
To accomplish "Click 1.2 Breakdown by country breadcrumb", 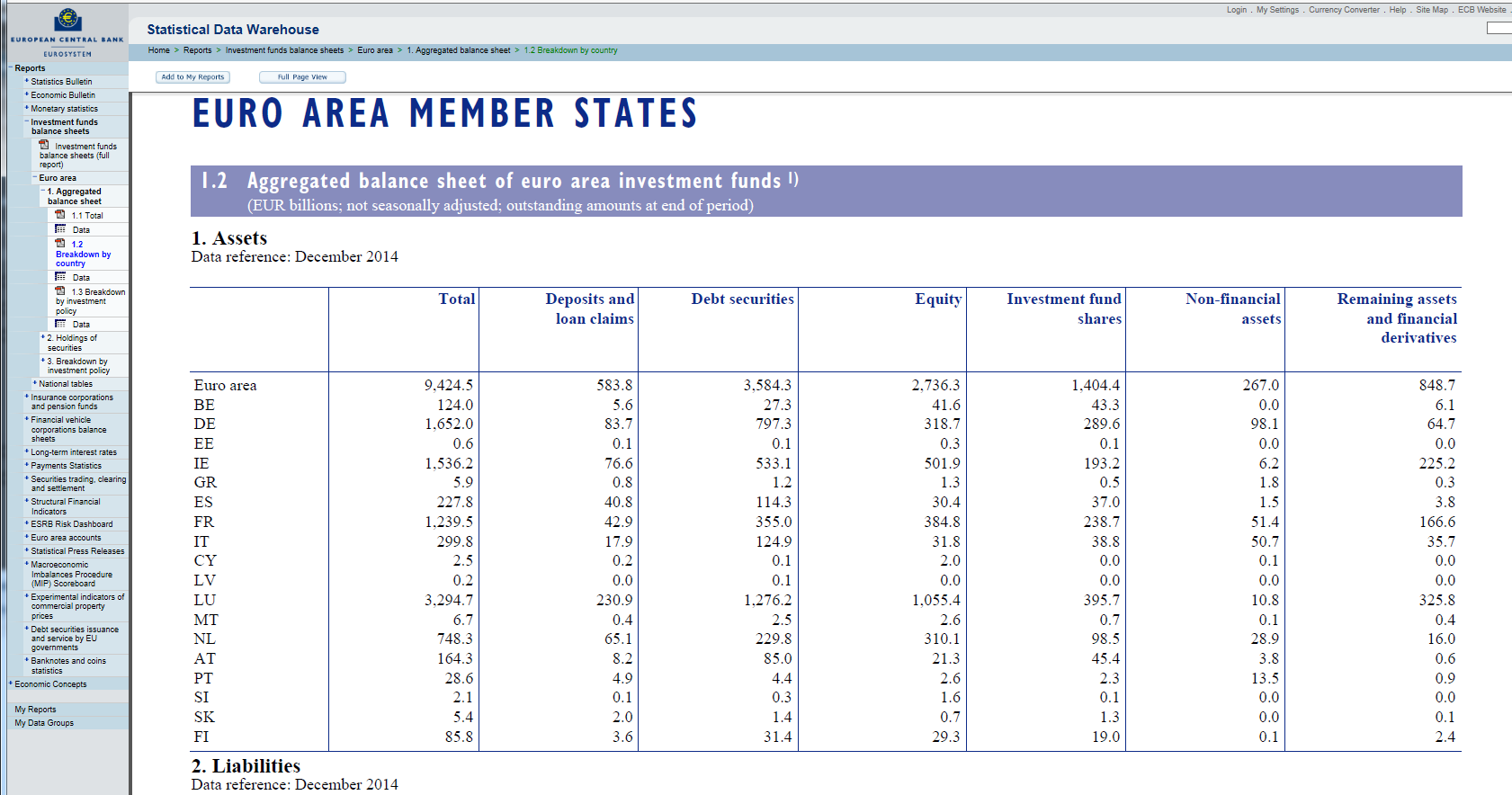I will [570, 50].
